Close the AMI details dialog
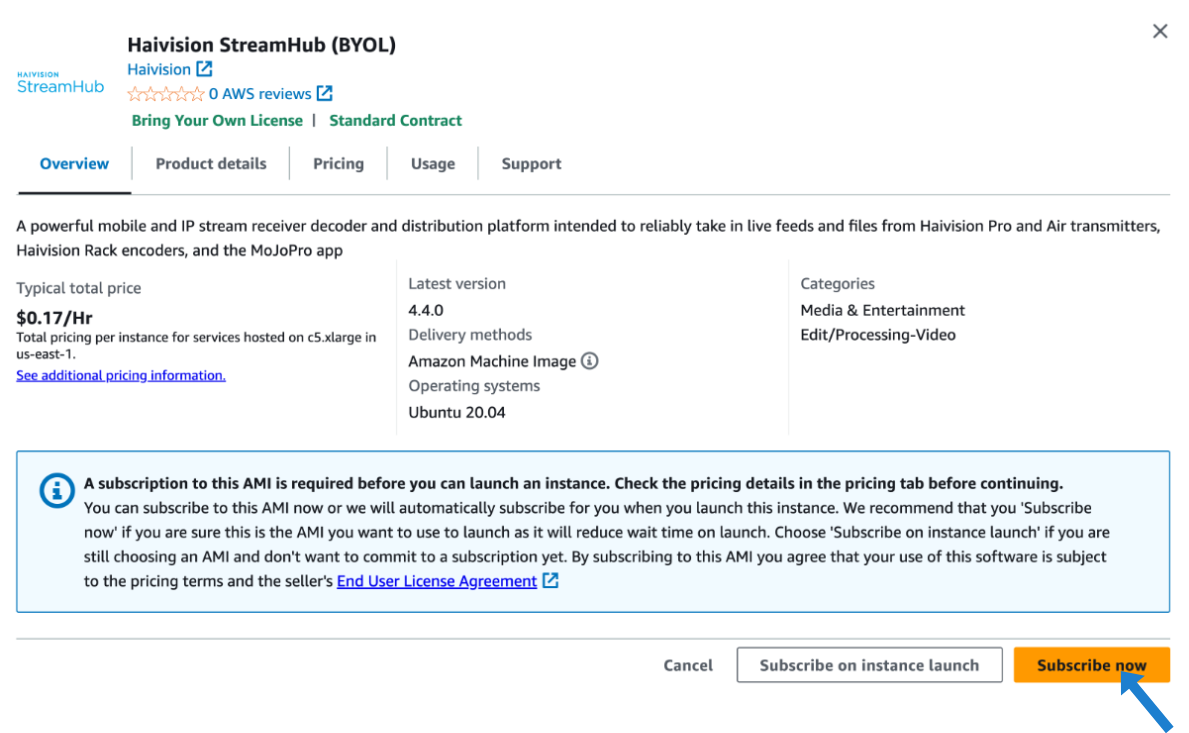Image resolution: width=1189 pixels, height=733 pixels. [x=1160, y=31]
